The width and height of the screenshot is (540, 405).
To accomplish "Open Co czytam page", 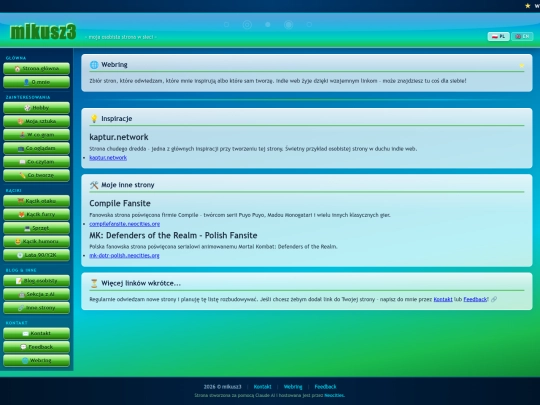I will pyautogui.click(x=37, y=162).
